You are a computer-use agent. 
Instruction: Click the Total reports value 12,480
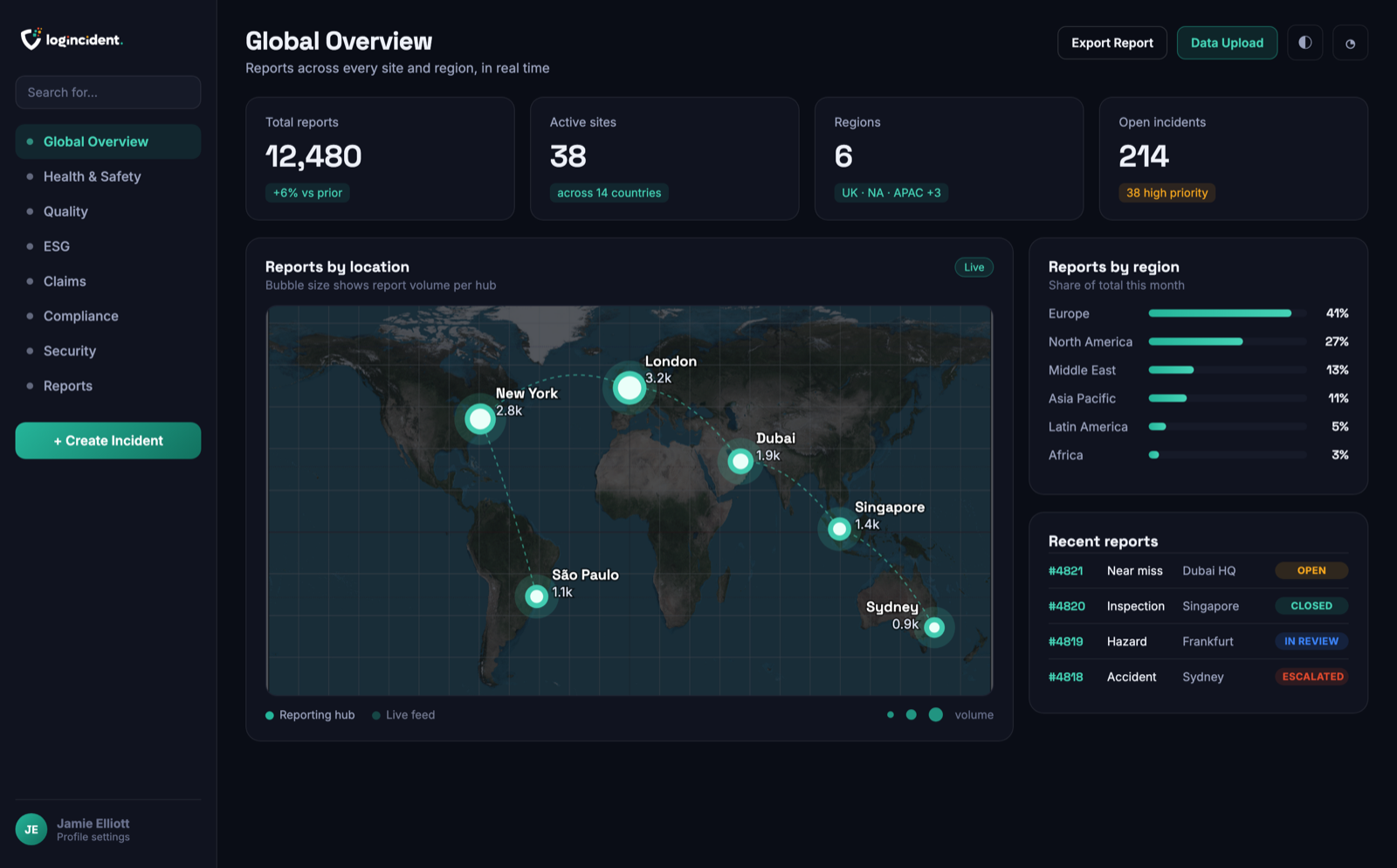(313, 156)
